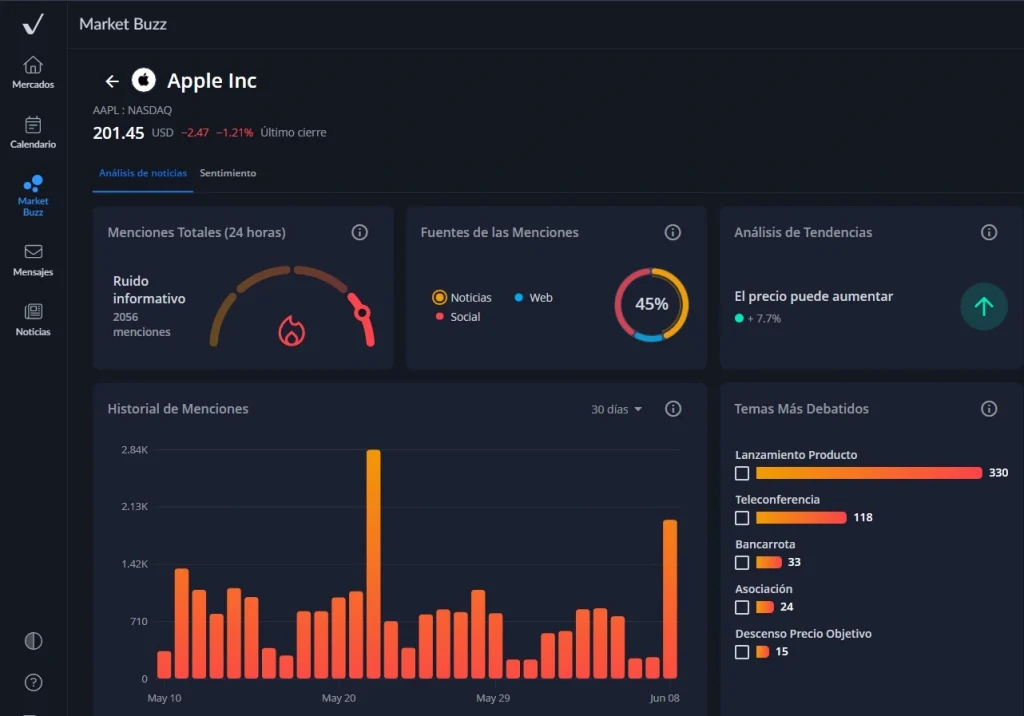Click the AAPL : NASDAQ ticker text
This screenshot has height=716, width=1024.
tap(132, 110)
